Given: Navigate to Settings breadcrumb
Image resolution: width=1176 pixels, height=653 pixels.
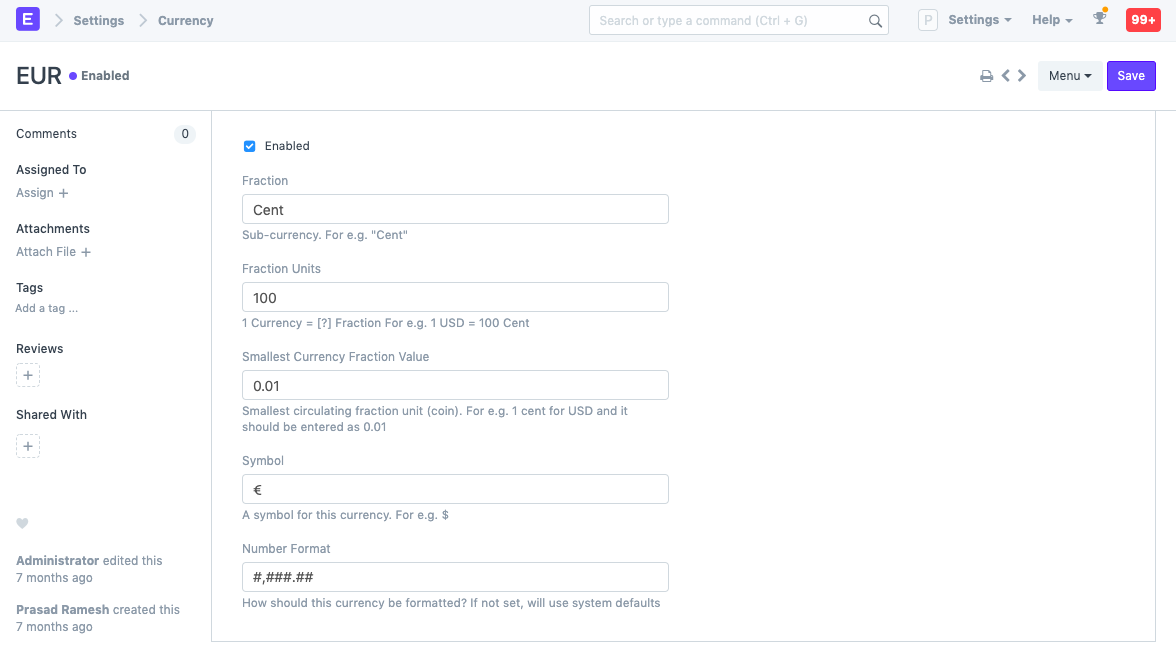Looking at the screenshot, I should pyautogui.click(x=98, y=20).
